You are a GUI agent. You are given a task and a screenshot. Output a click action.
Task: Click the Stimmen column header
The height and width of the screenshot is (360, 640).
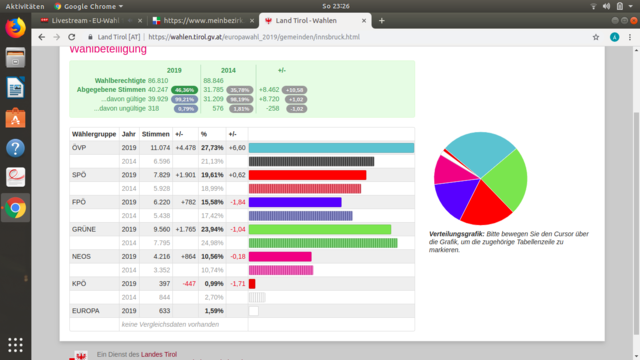(x=156, y=134)
